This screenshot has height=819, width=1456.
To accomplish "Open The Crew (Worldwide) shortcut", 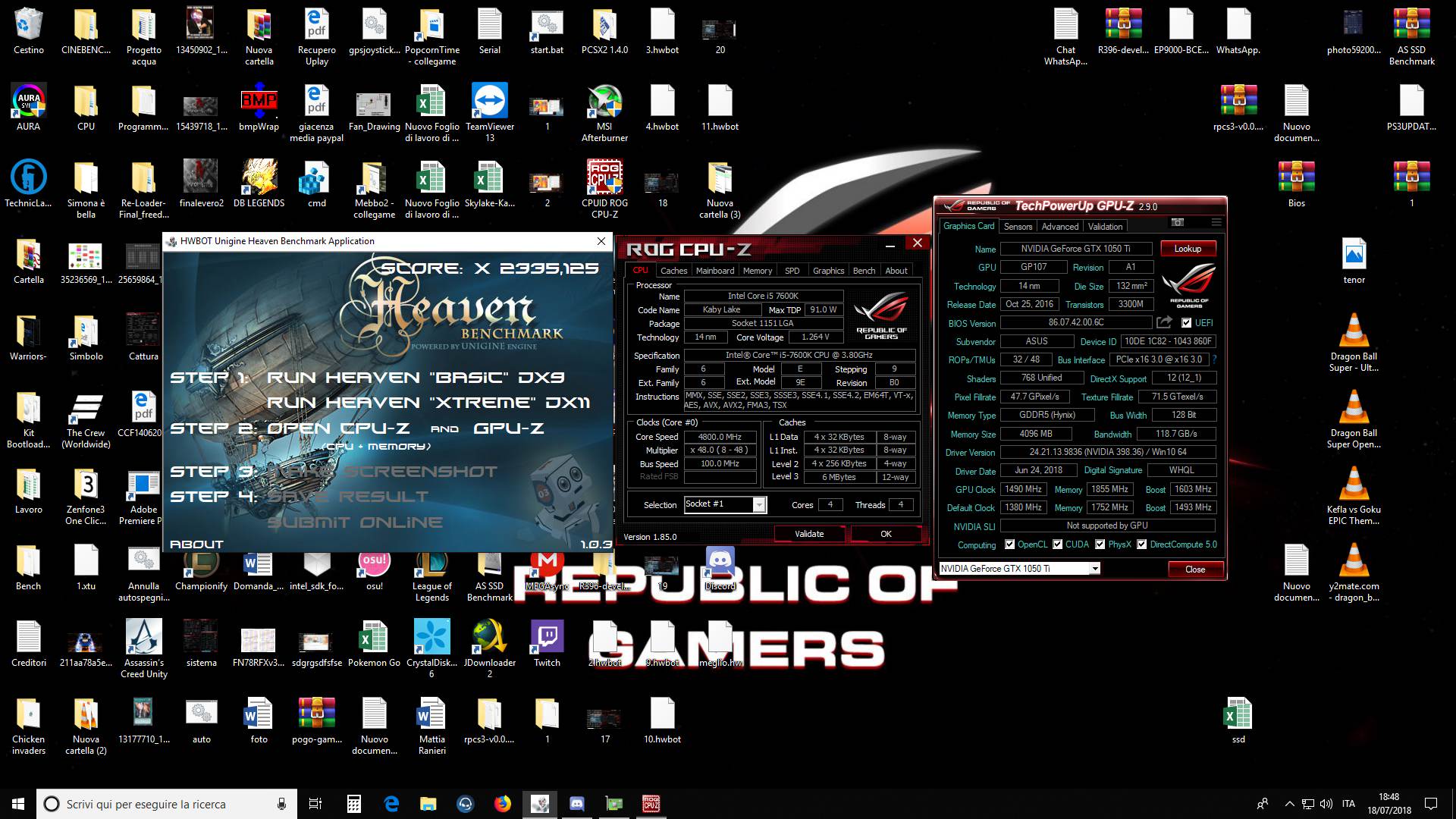I will (x=86, y=419).
